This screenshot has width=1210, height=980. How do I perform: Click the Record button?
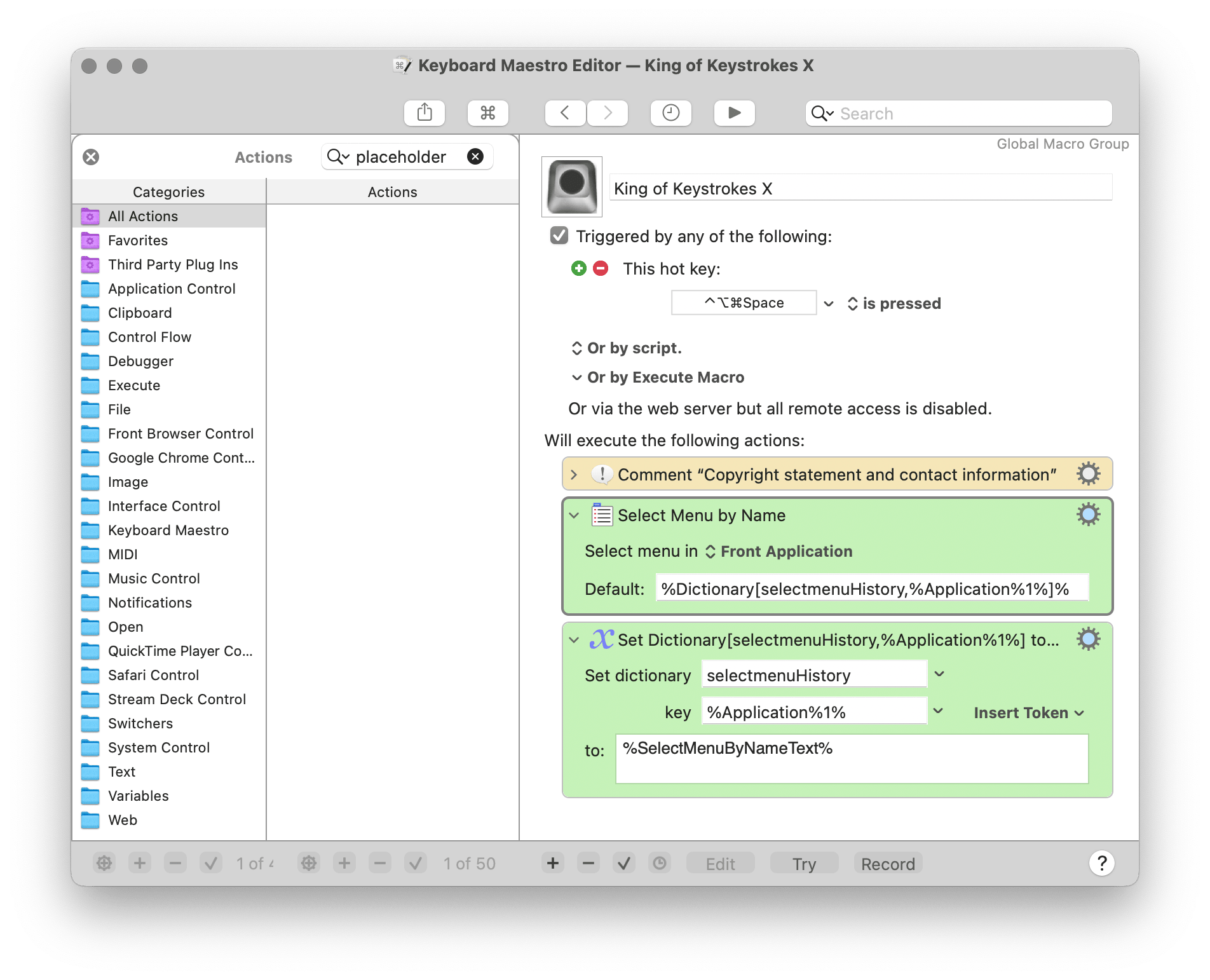coord(888,863)
